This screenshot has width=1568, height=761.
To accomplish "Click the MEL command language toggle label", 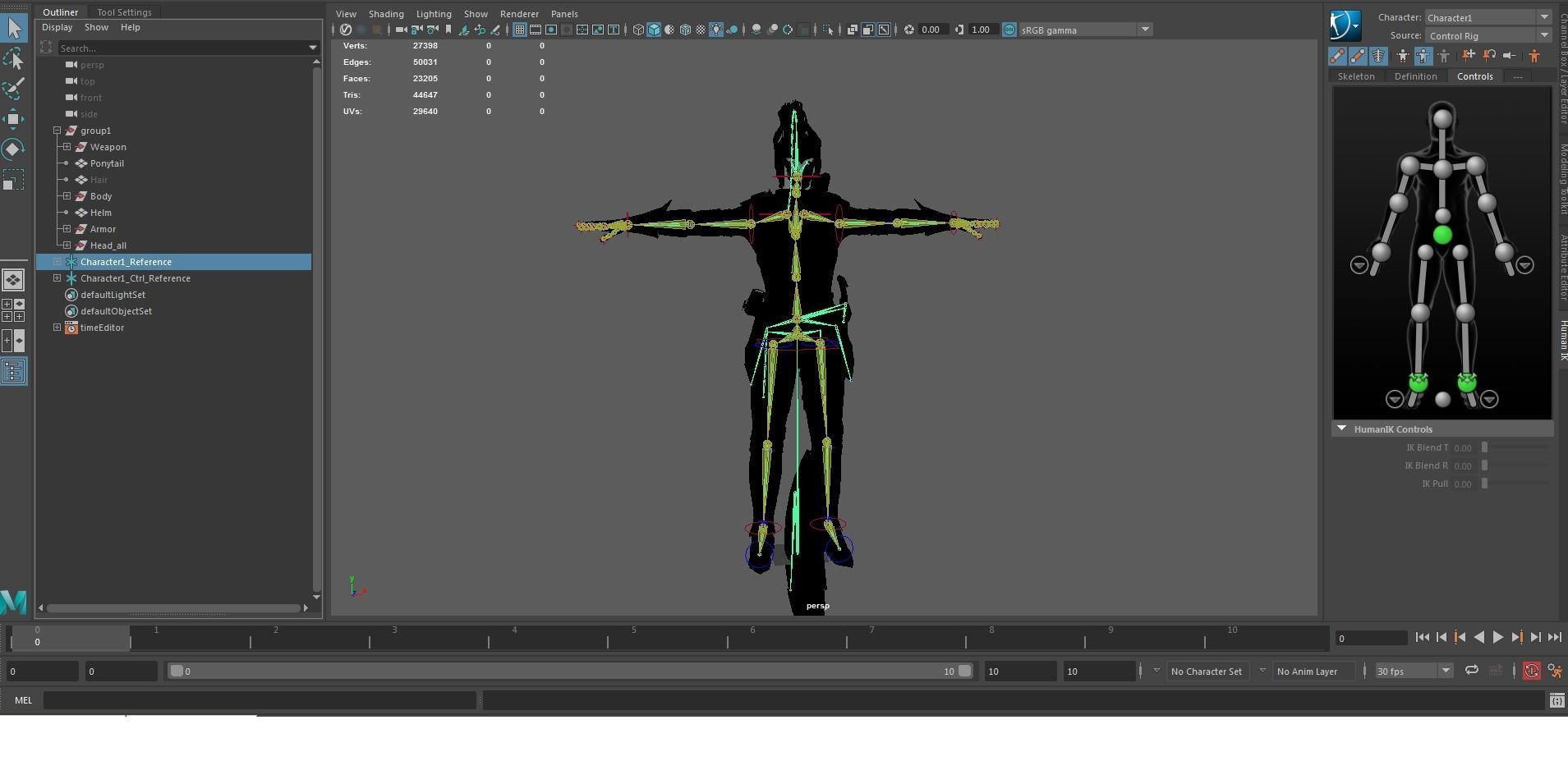I will (23, 700).
